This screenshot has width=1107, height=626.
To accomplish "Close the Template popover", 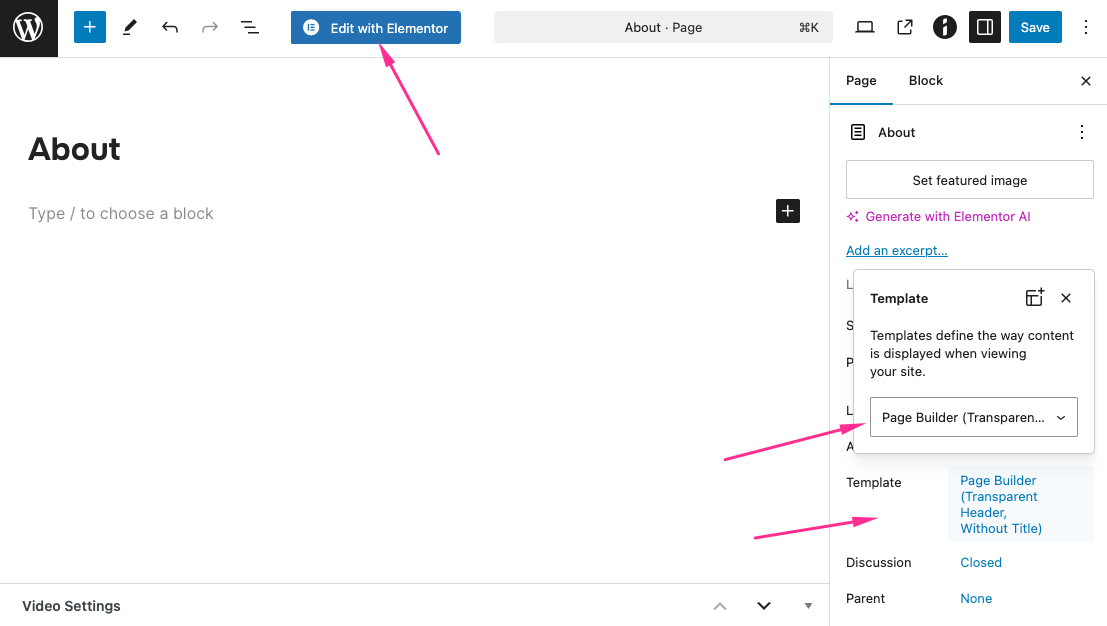I will pyautogui.click(x=1066, y=298).
